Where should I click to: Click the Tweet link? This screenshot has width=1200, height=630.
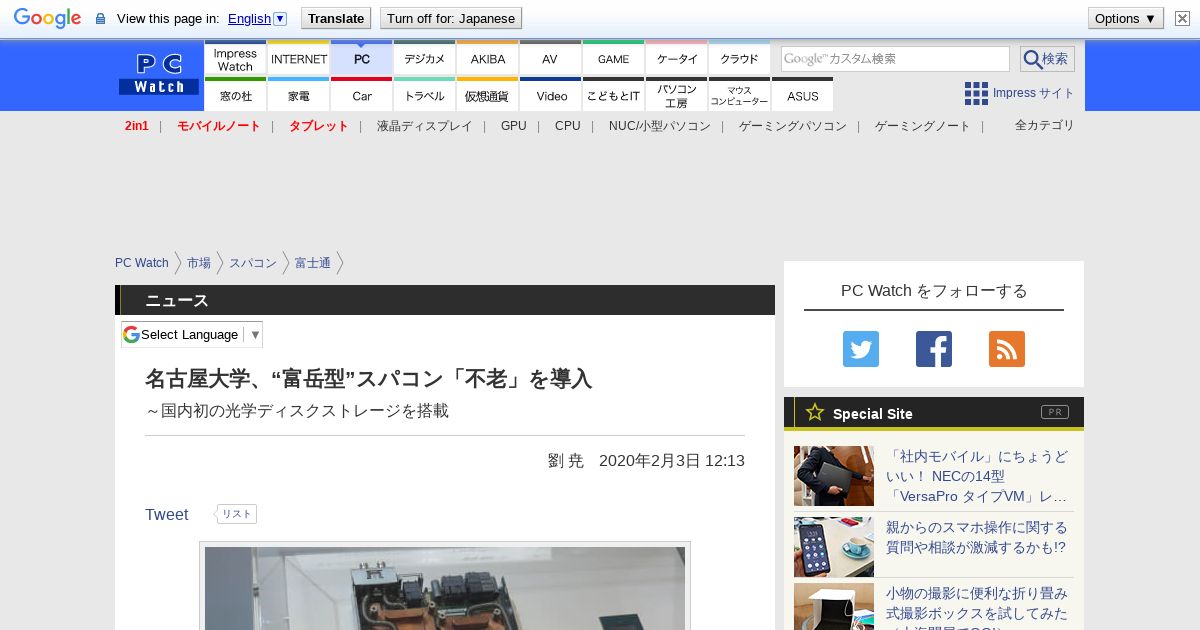[166, 514]
